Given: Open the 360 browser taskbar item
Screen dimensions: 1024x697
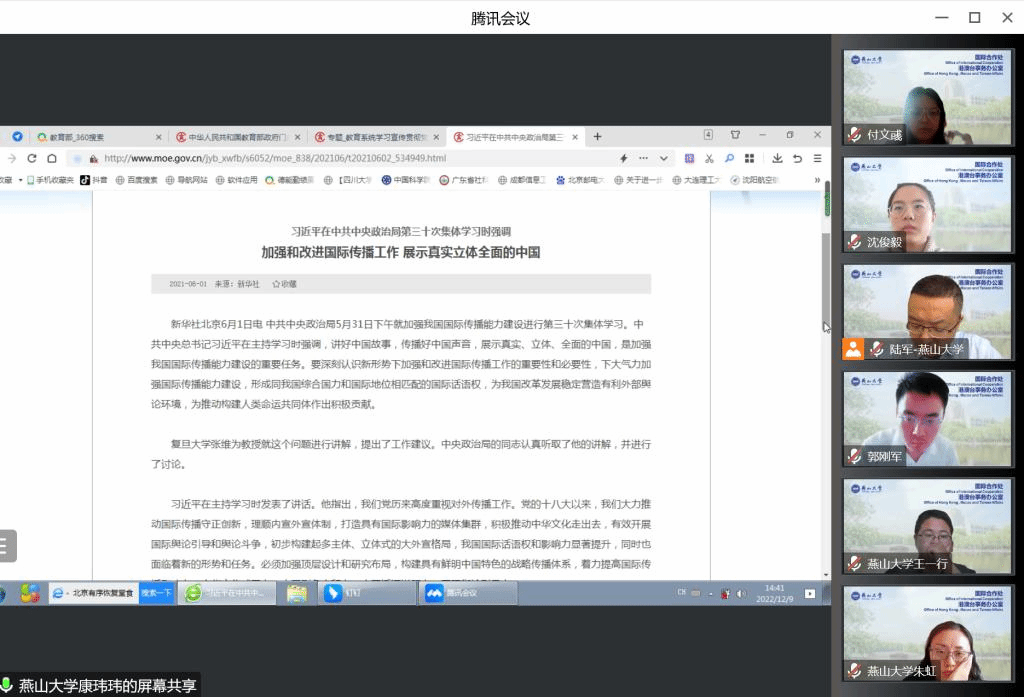Looking at the screenshot, I should (229, 593).
